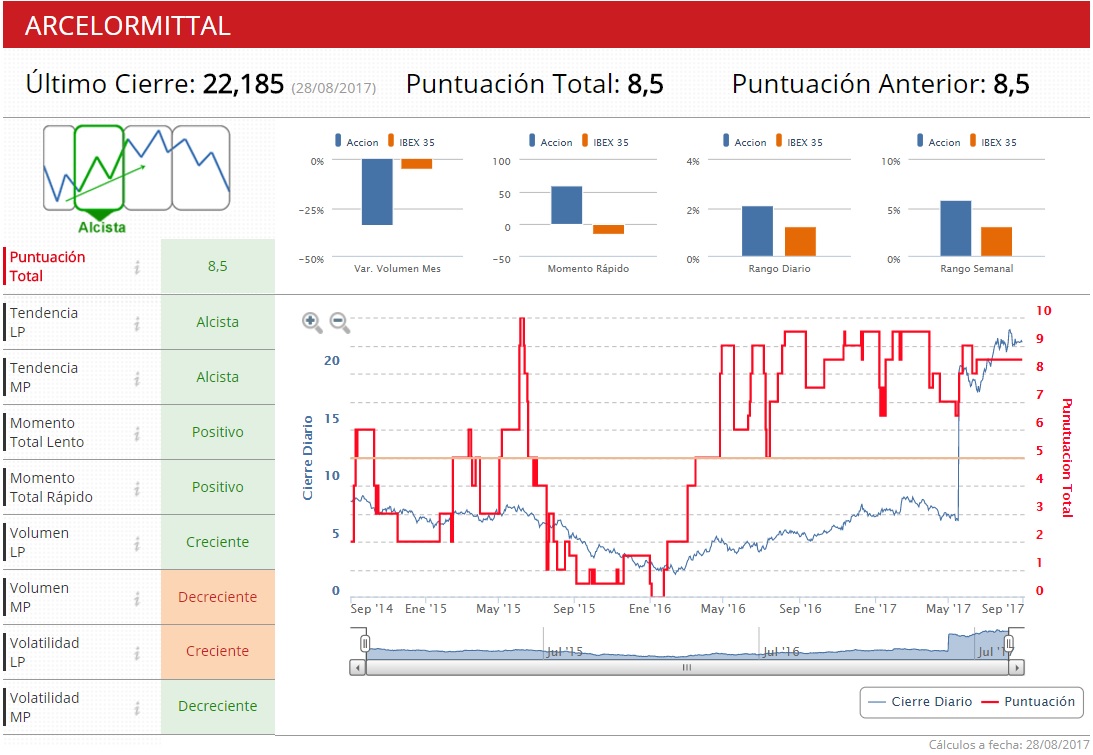
Task: Click the orange IBEX 35 bar in Rango Semanal
Action: click(996, 242)
